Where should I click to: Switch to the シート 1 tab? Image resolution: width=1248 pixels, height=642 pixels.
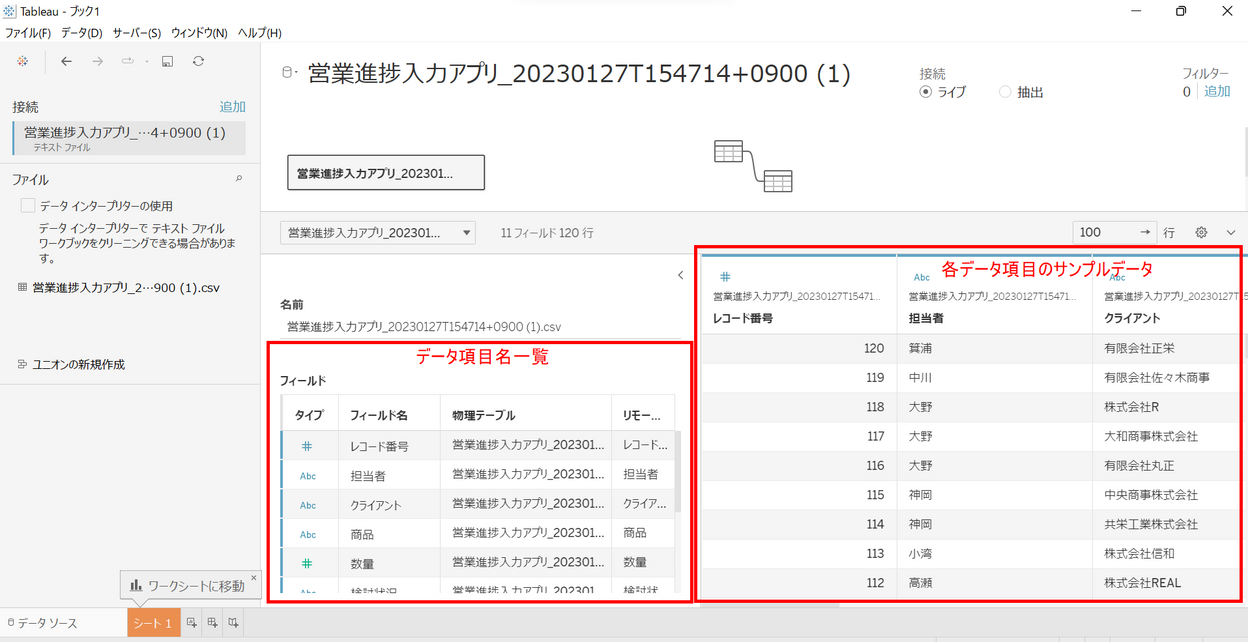click(153, 623)
